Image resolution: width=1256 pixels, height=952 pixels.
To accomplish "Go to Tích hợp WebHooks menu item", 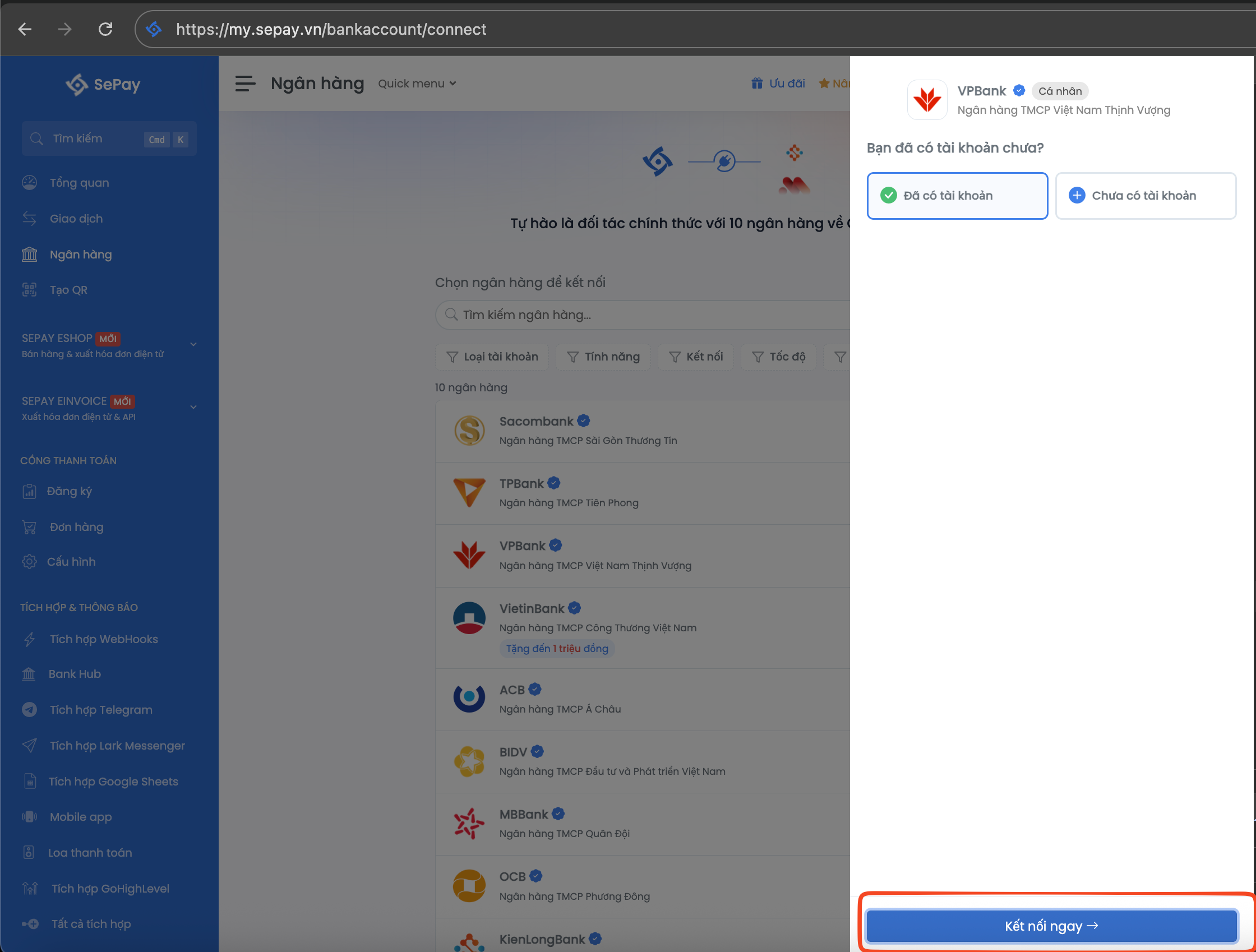I will tap(103, 639).
